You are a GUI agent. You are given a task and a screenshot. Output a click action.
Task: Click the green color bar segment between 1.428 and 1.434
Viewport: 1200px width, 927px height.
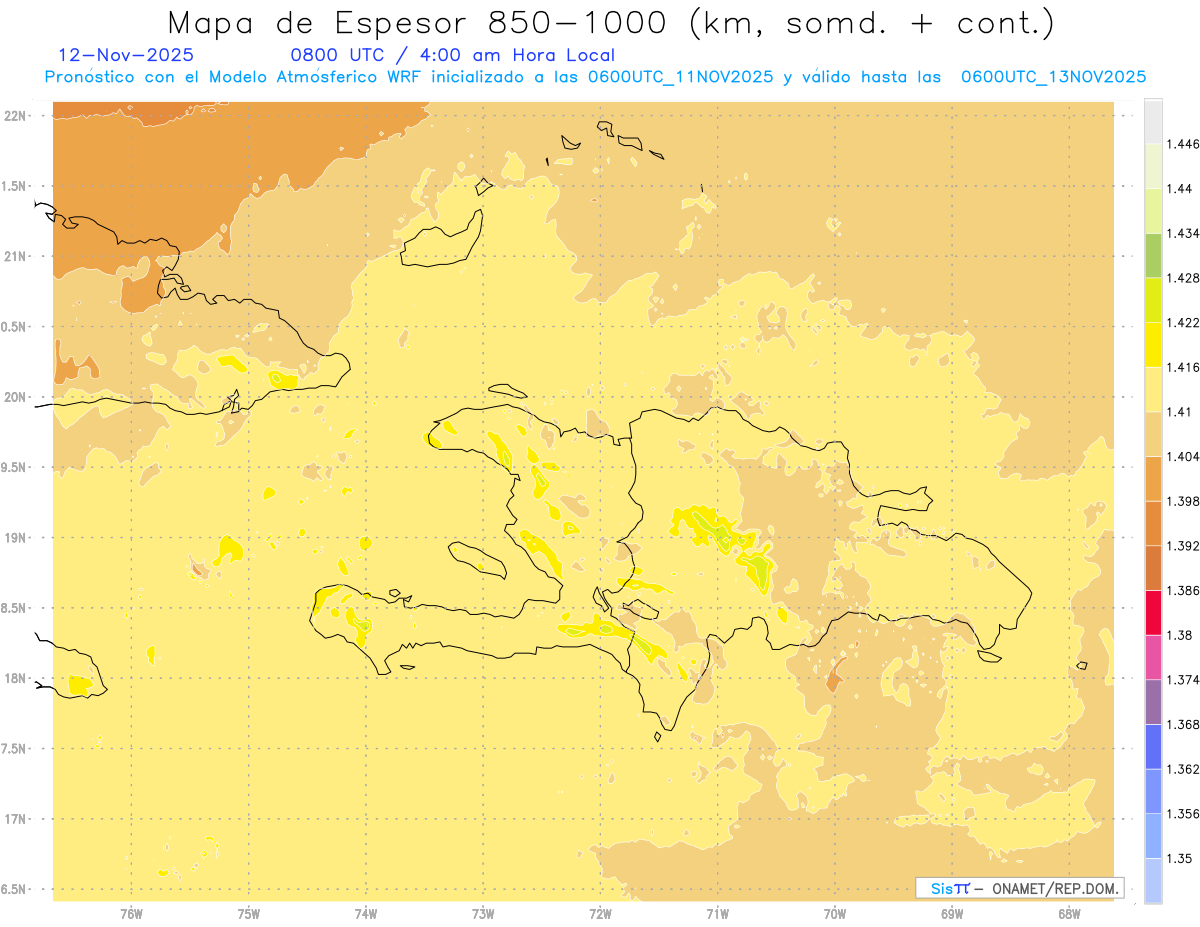tap(1153, 256)
